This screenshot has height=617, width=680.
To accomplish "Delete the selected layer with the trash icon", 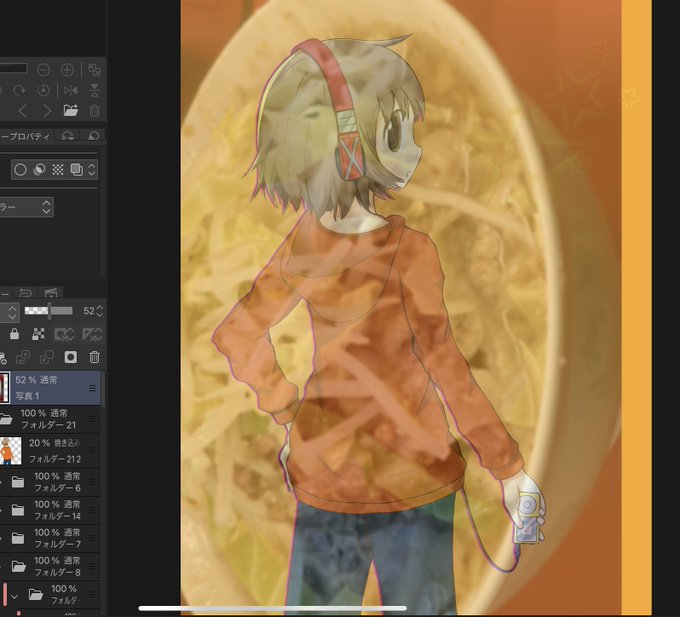I will click(94, 357).
